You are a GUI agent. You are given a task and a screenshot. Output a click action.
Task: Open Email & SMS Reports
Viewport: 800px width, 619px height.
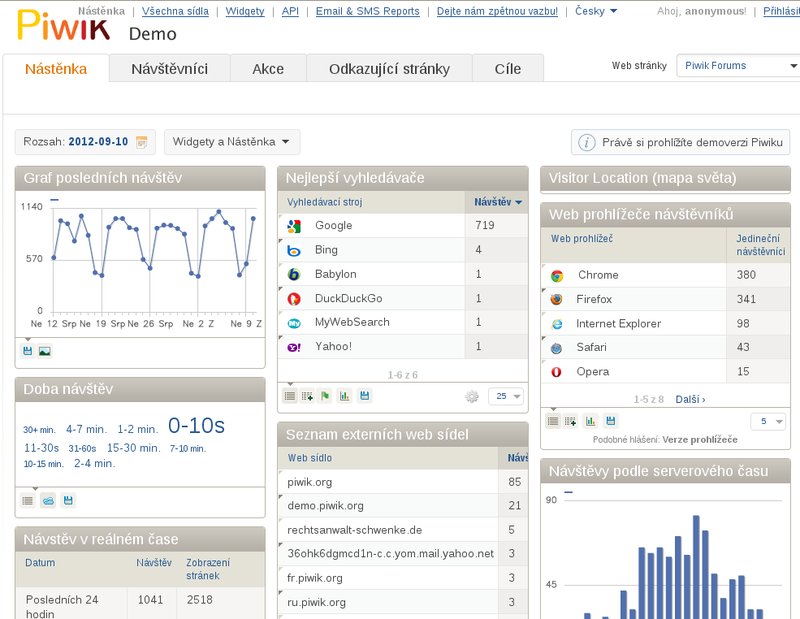[367, 11]
